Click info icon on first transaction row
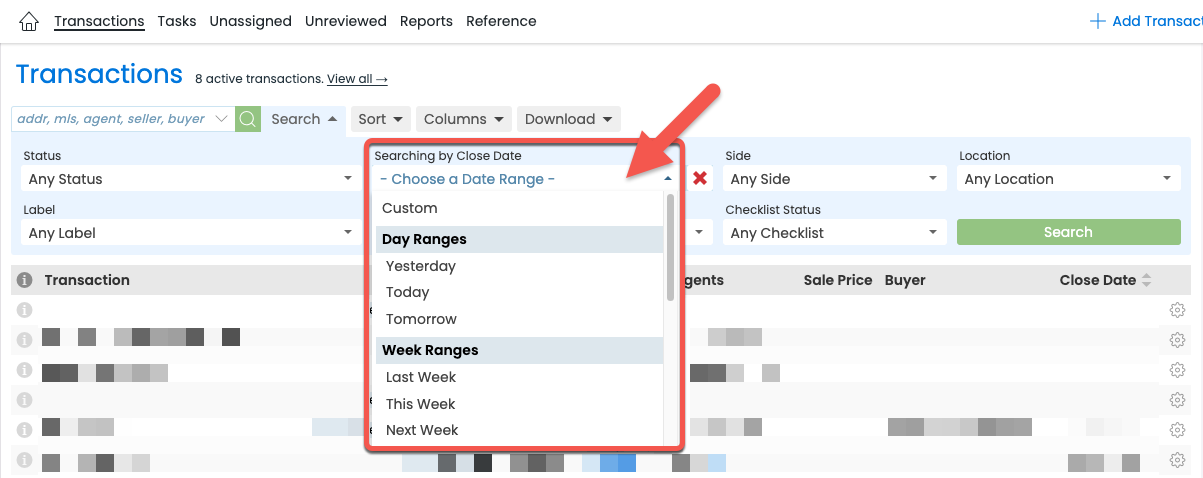The image size is (1203, 478). pos(25,310)
